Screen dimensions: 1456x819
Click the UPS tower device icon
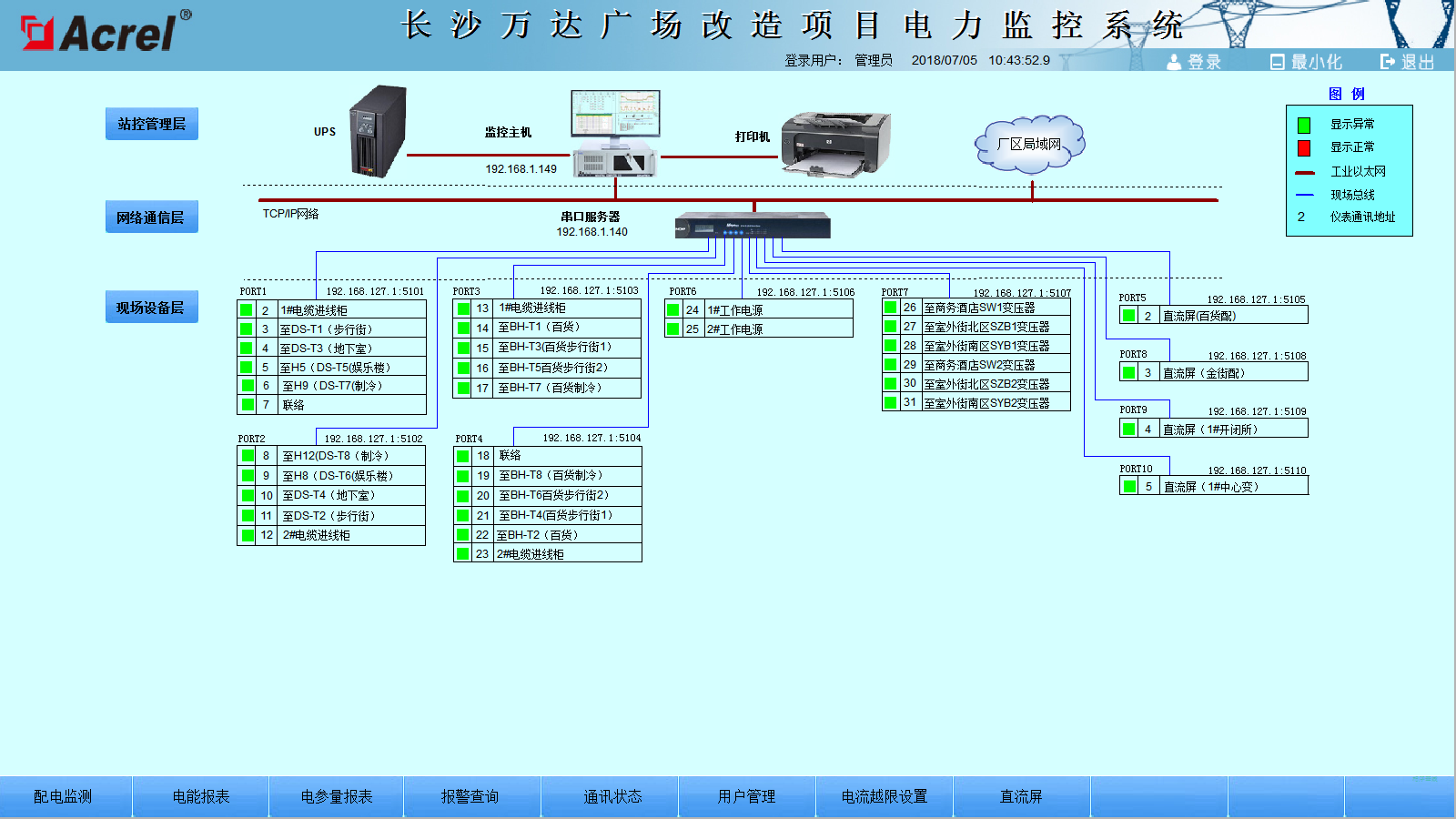pyautogui.click(x=379, y=131)
